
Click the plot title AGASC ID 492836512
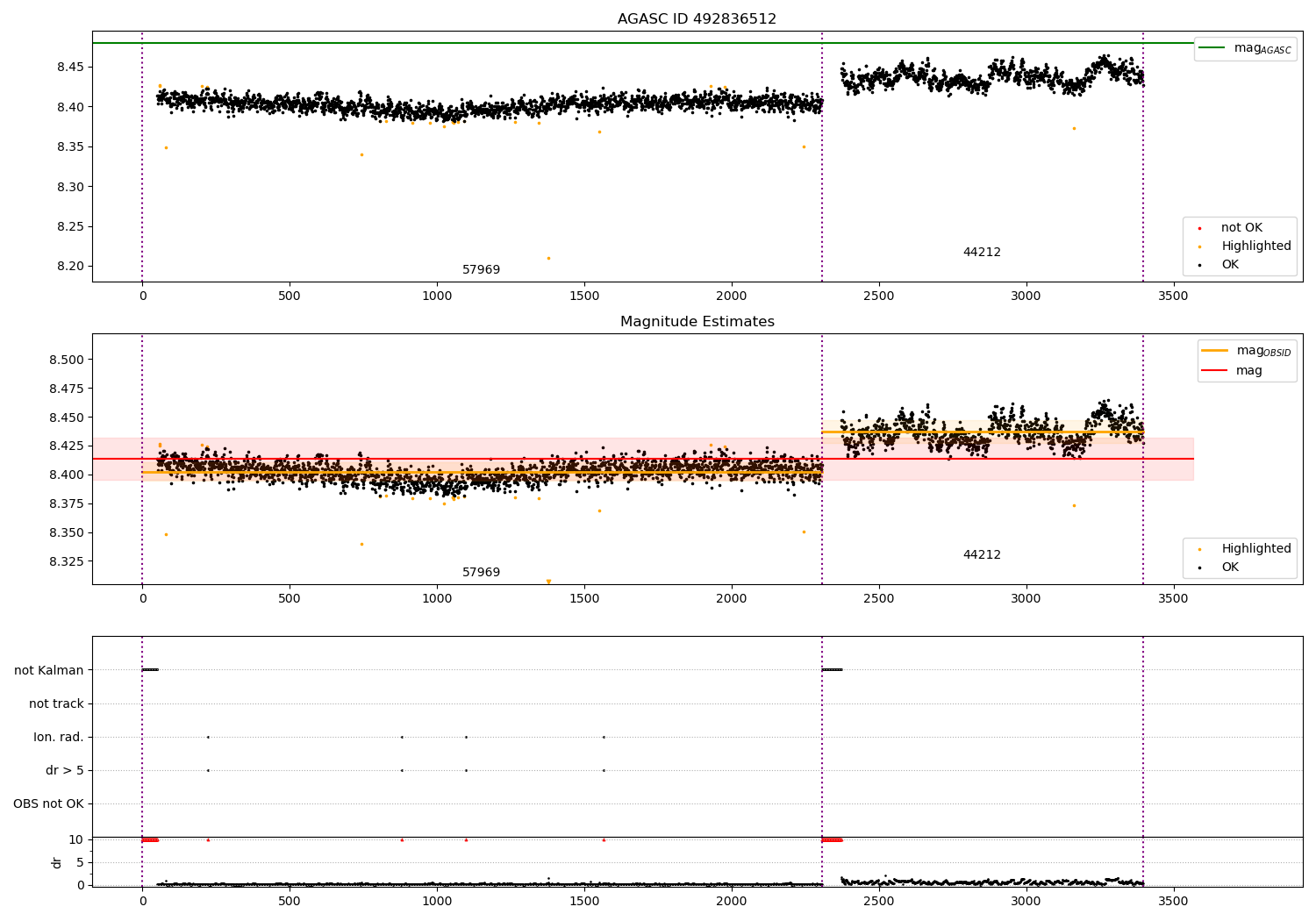(697, 19)
